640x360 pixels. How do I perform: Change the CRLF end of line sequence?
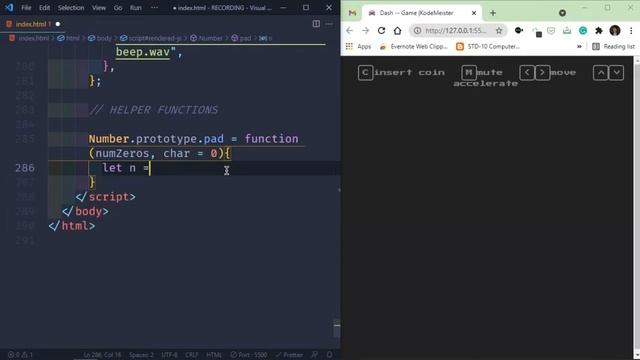coord(191,355)
